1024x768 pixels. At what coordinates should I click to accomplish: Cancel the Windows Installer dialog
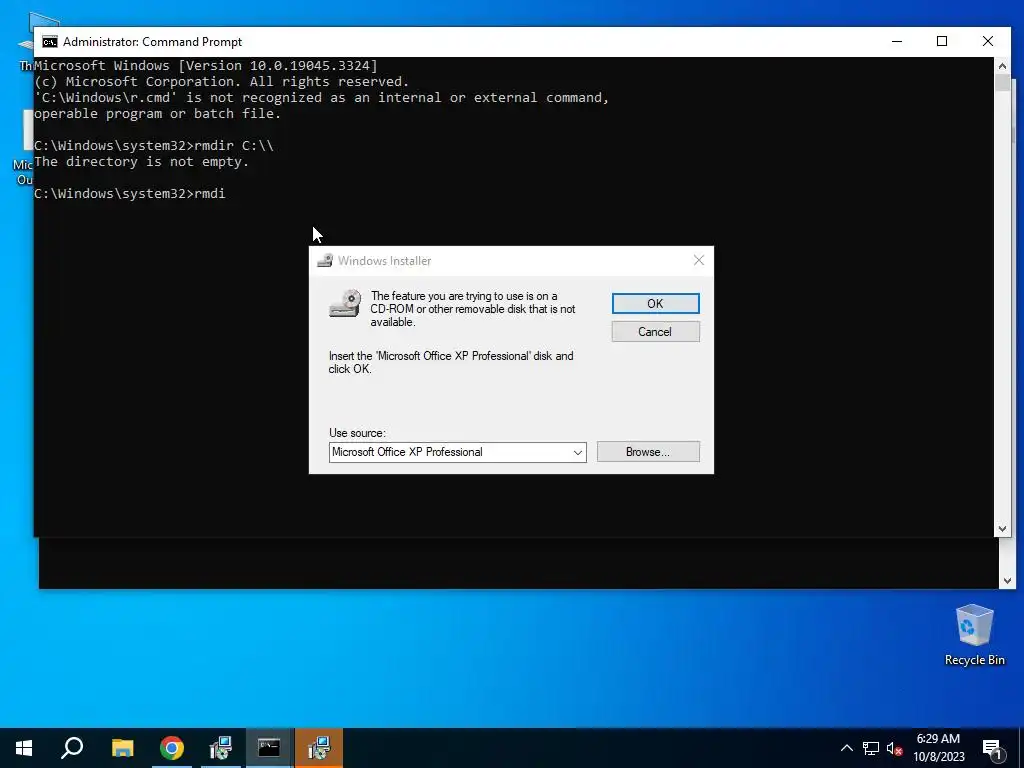(x=655, y=332)
